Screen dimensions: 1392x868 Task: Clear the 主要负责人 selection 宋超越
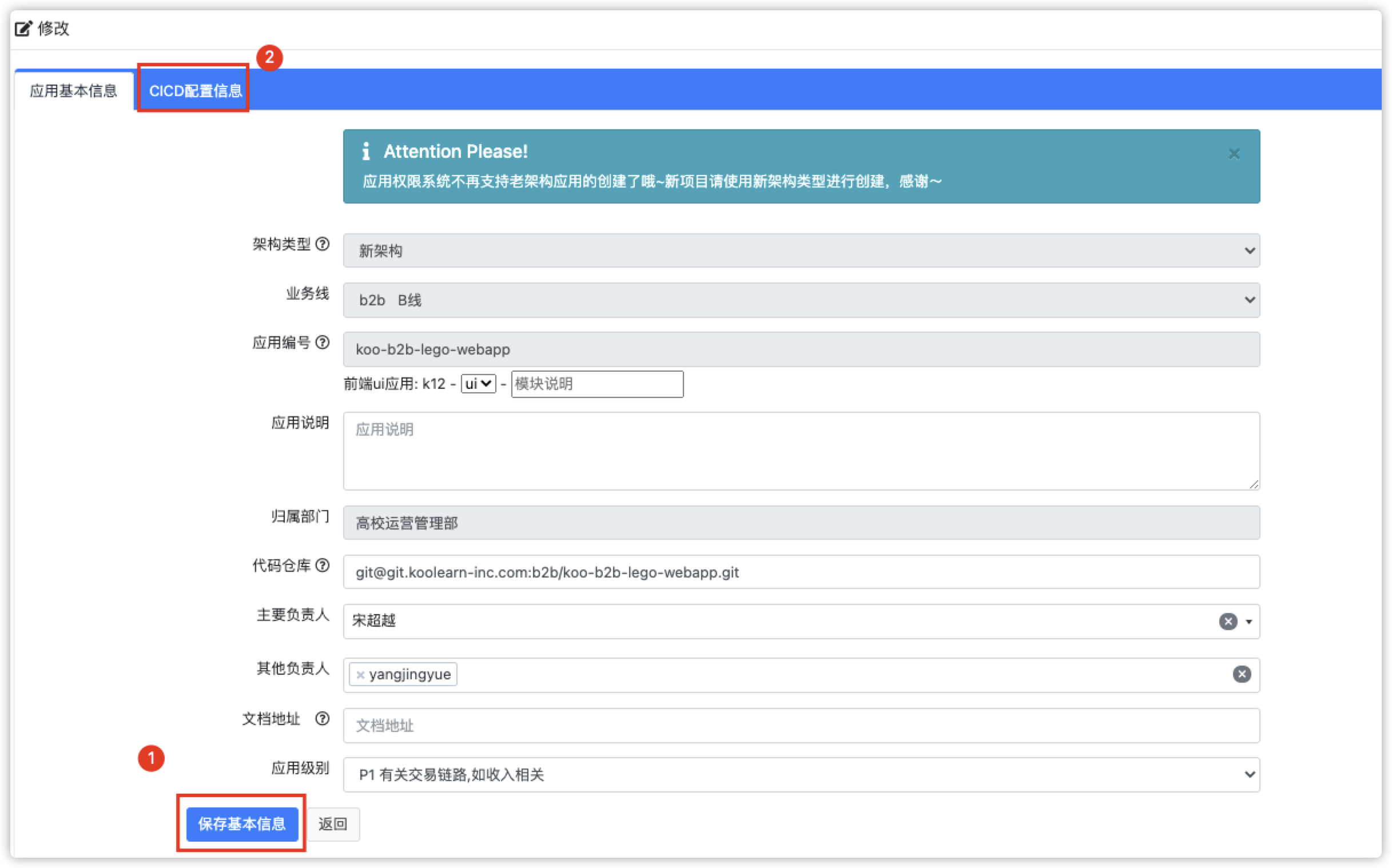1228,621
